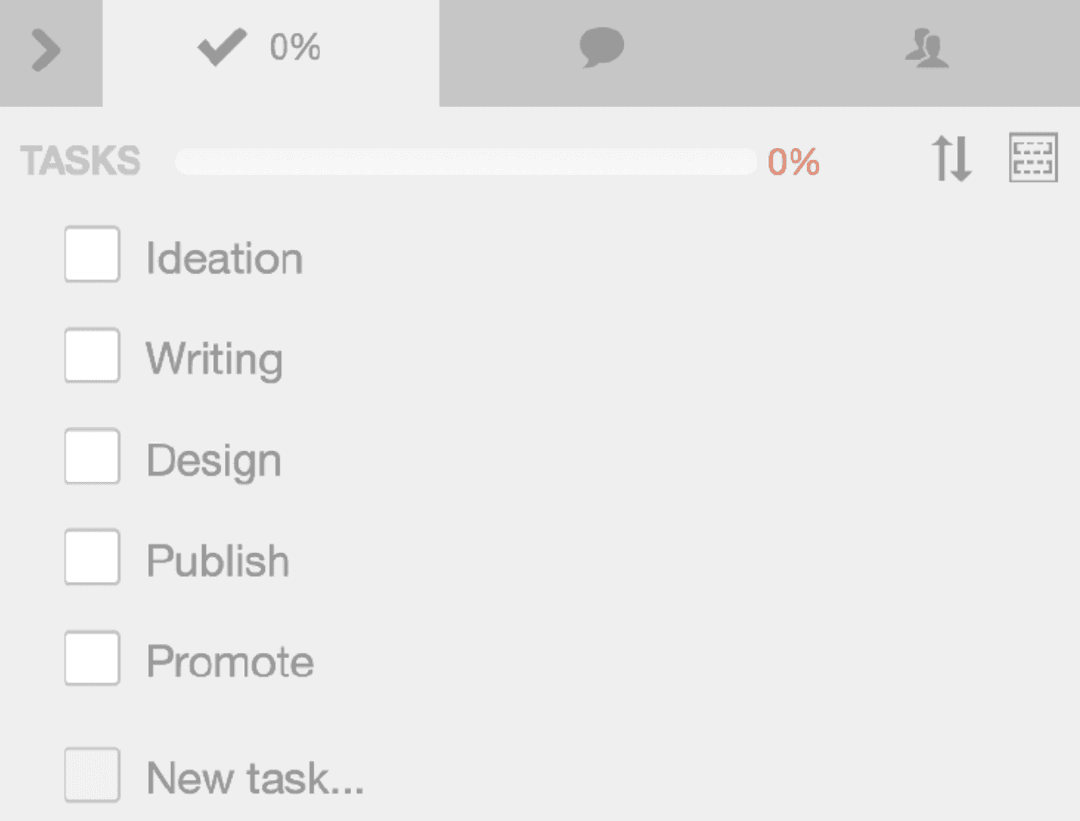Click the tasks progress bar
The image size is (1080, 821).
coord(465,161)
